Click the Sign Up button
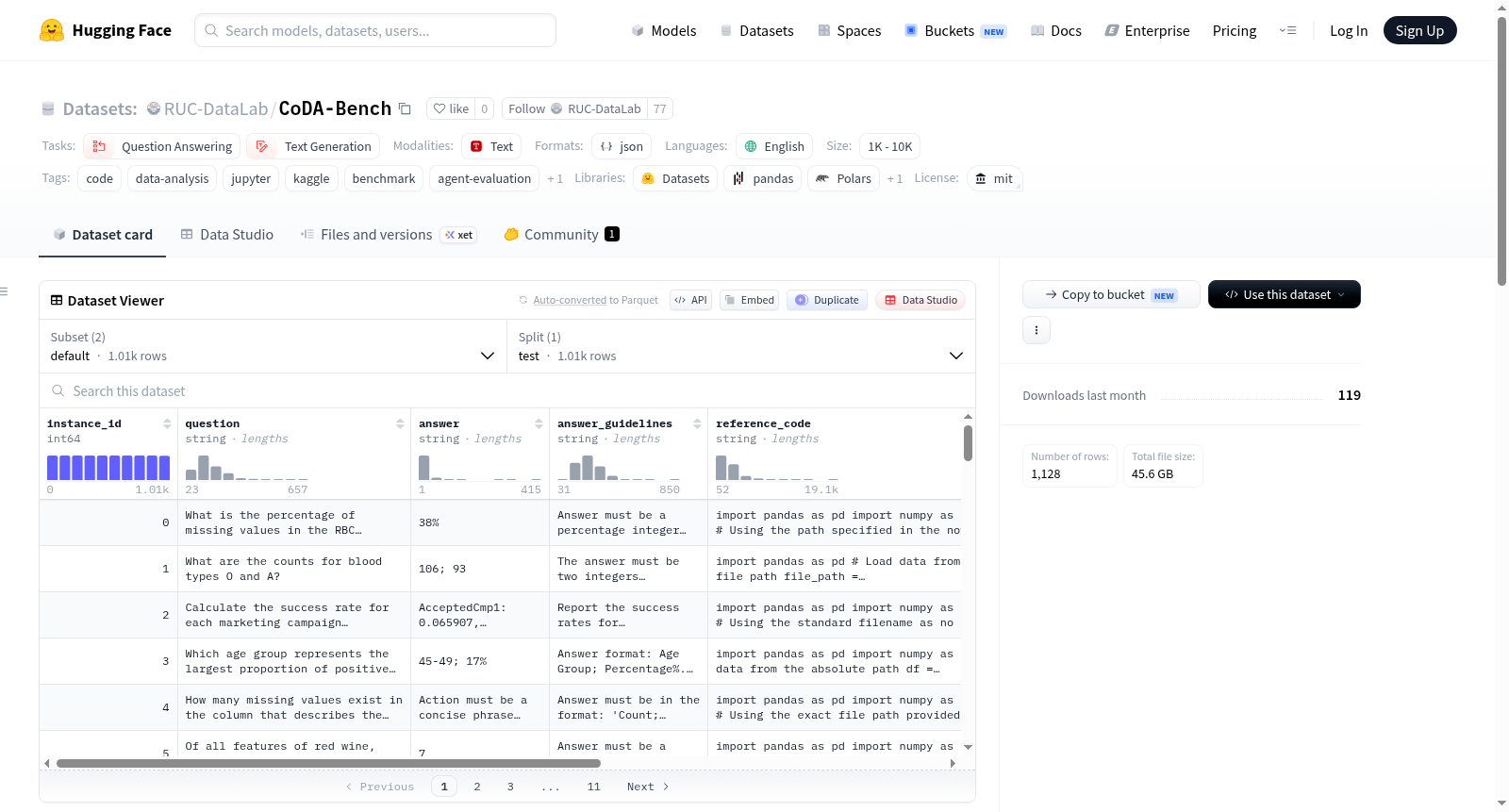Image resolution: width=1509 pixels, height=812 pixels. tap(1419, 30)
